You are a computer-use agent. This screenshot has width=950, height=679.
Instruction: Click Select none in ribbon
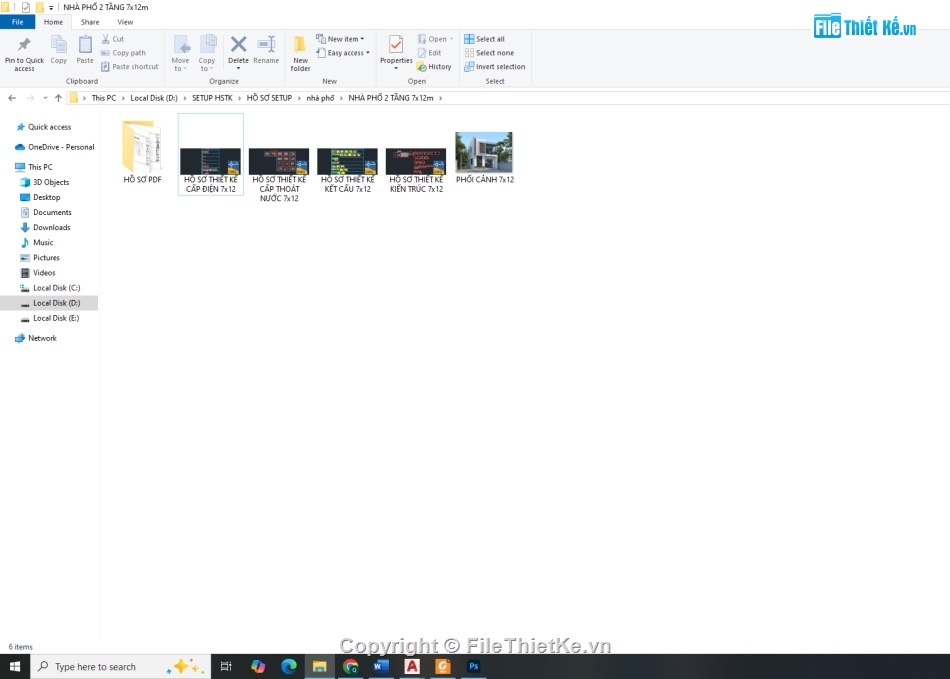[489, 53]
